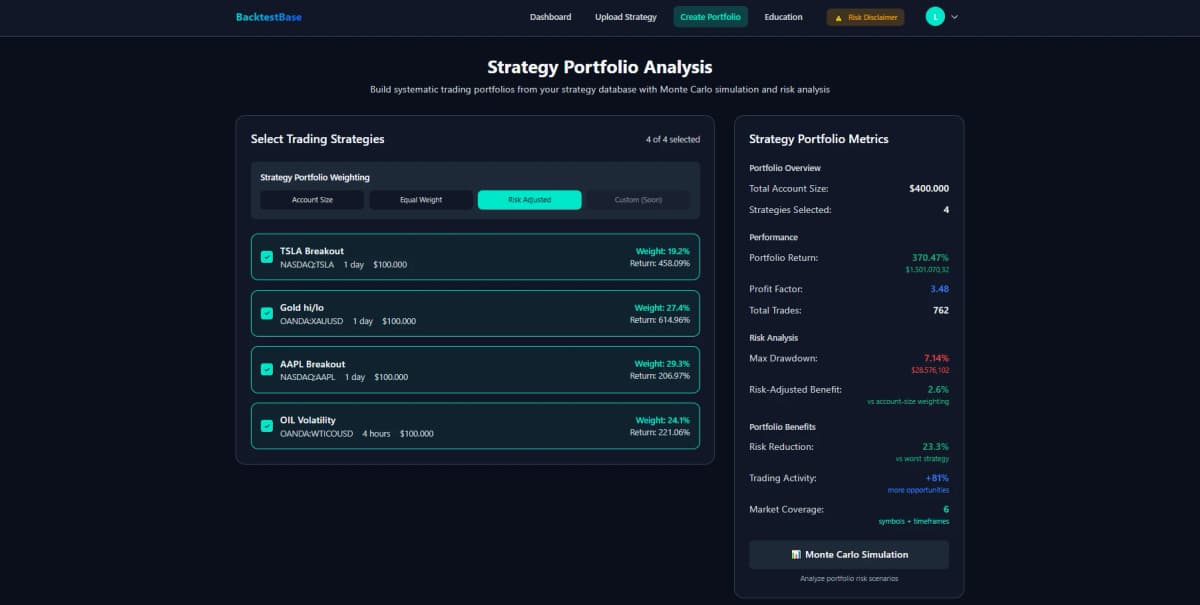Expand the account dropdown chevron
Screen dimensions: 1200x605
pos(956,17)
